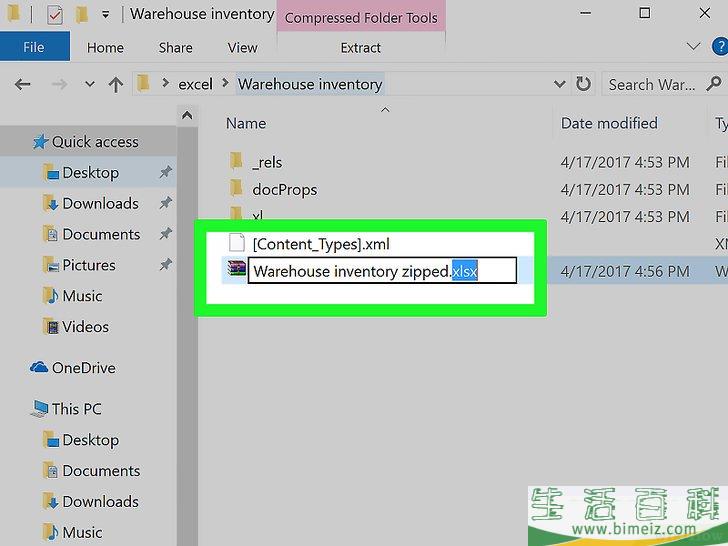728x546 pixels.
Task: Select Downloads under Quick access
Action: click(x=100, y=203)
